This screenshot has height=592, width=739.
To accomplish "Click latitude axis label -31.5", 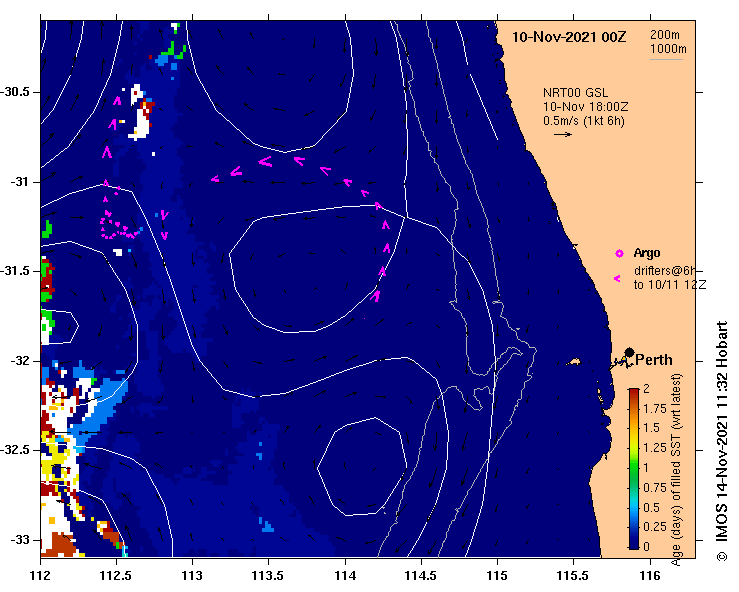I will (x=17, y=271).
